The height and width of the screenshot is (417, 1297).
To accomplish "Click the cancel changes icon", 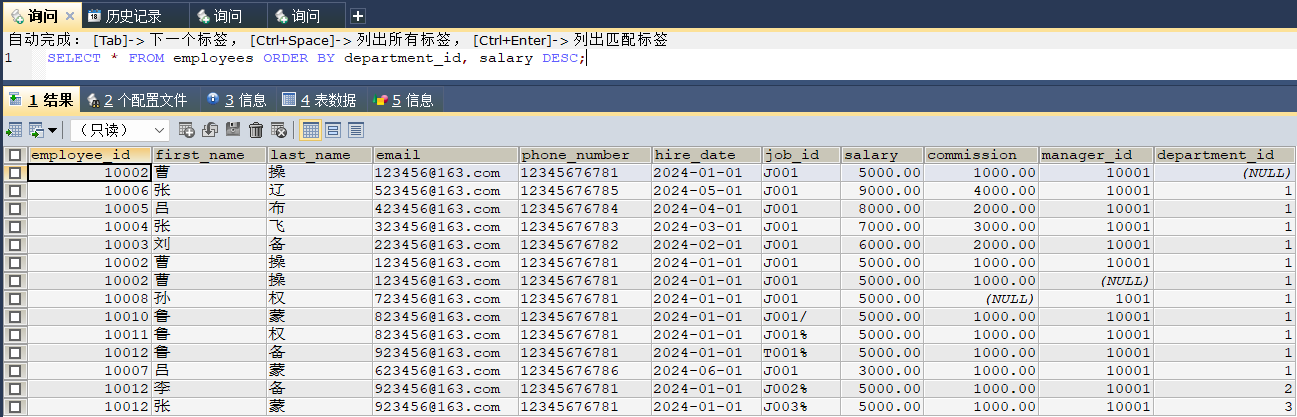I will [x=279, y=130].
